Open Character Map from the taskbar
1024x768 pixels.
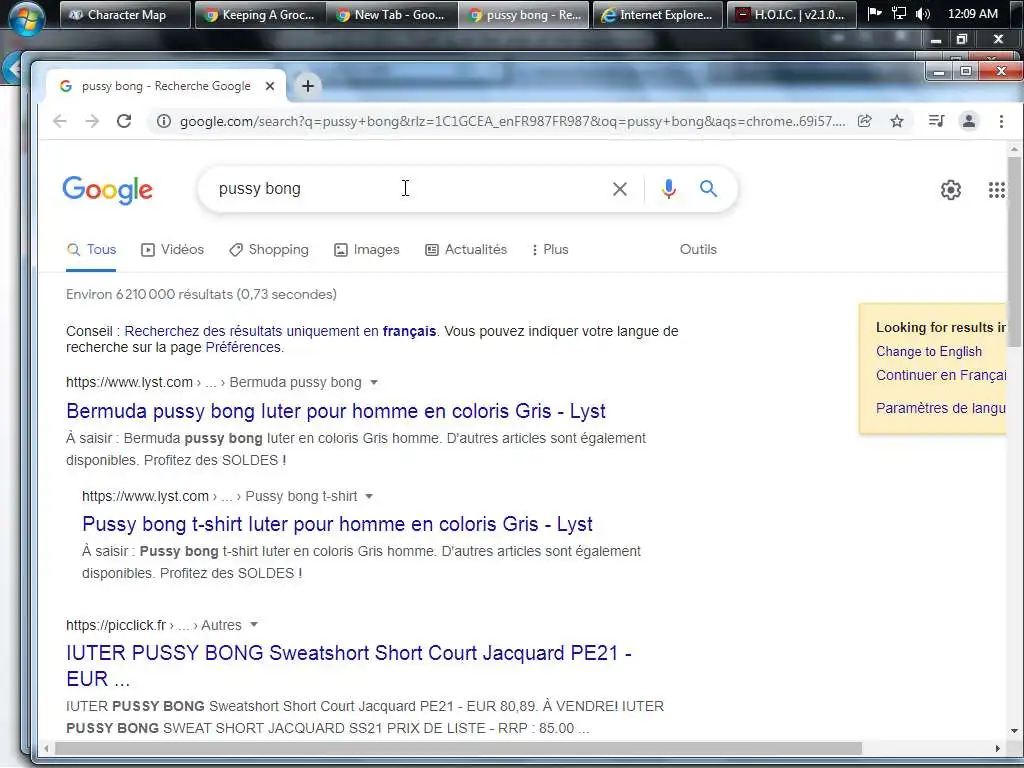[x=125, y=14]
